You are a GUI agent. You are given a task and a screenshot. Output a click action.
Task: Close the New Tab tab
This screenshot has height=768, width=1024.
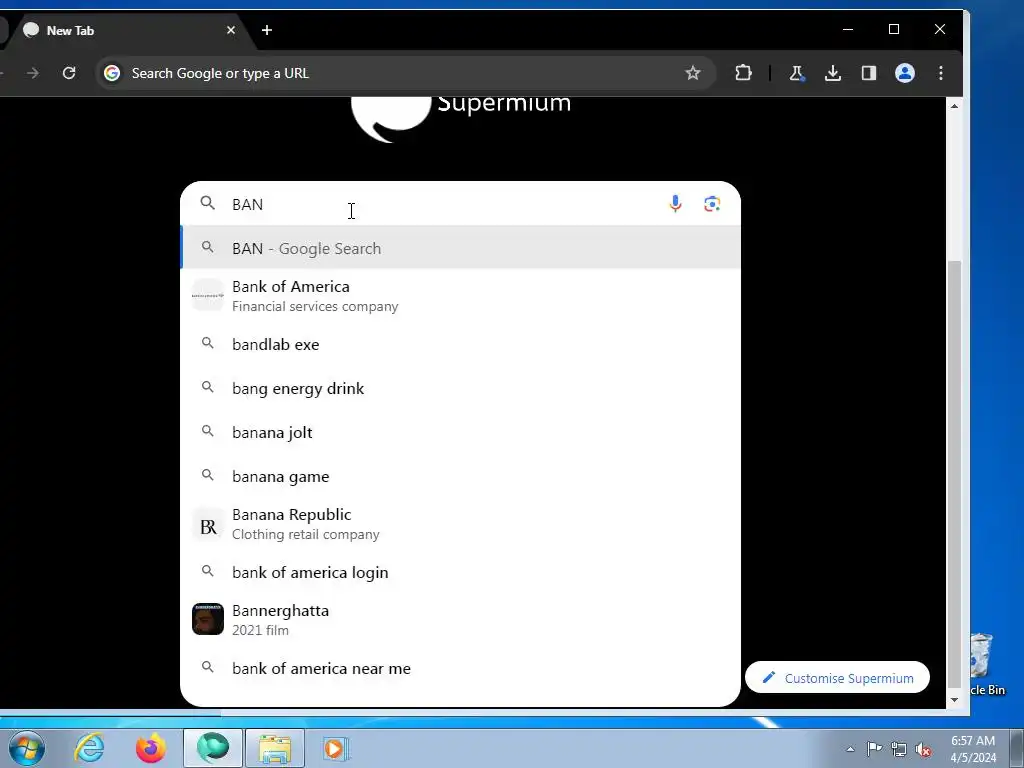pos(231,30)
